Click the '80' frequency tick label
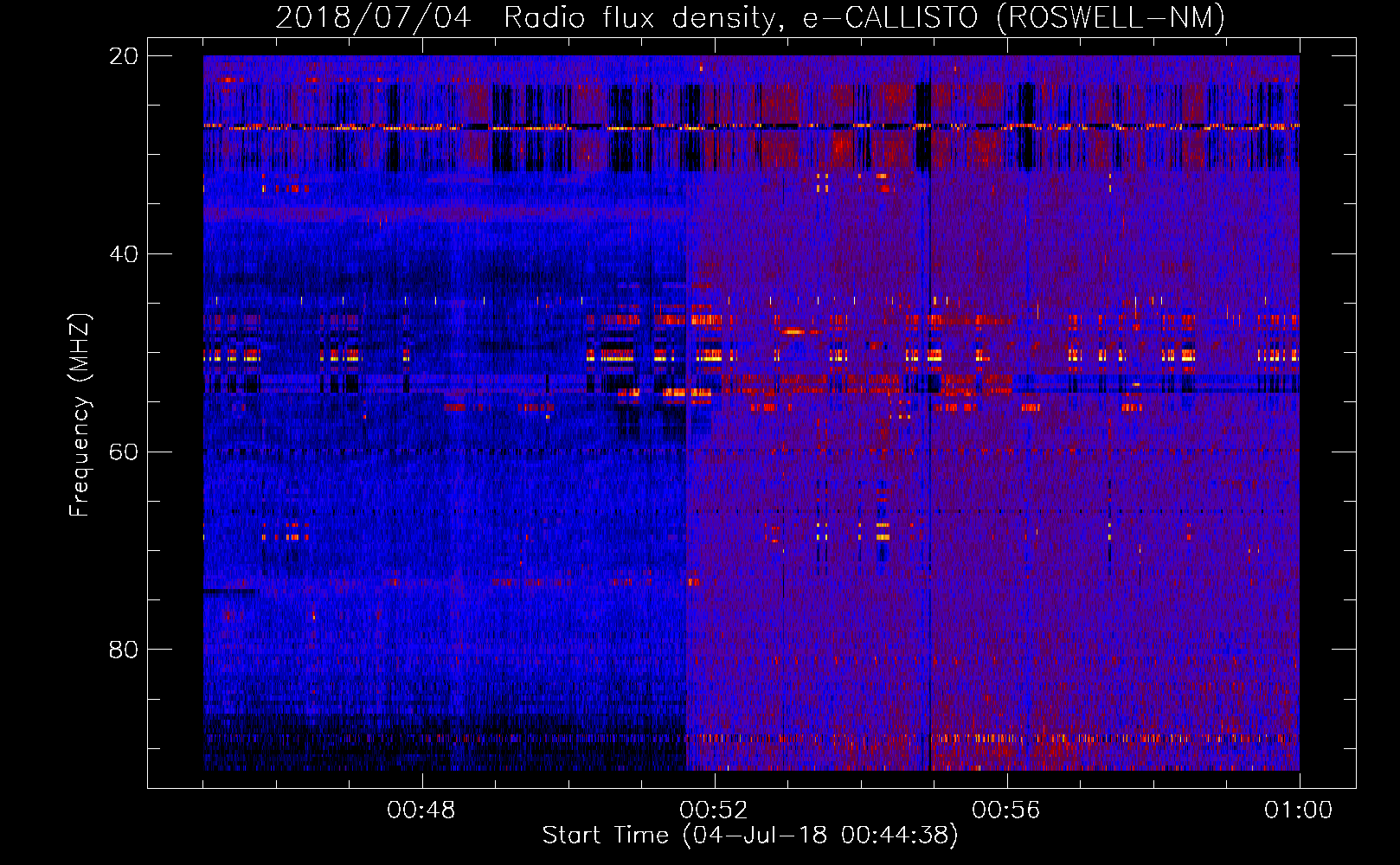 124,650
